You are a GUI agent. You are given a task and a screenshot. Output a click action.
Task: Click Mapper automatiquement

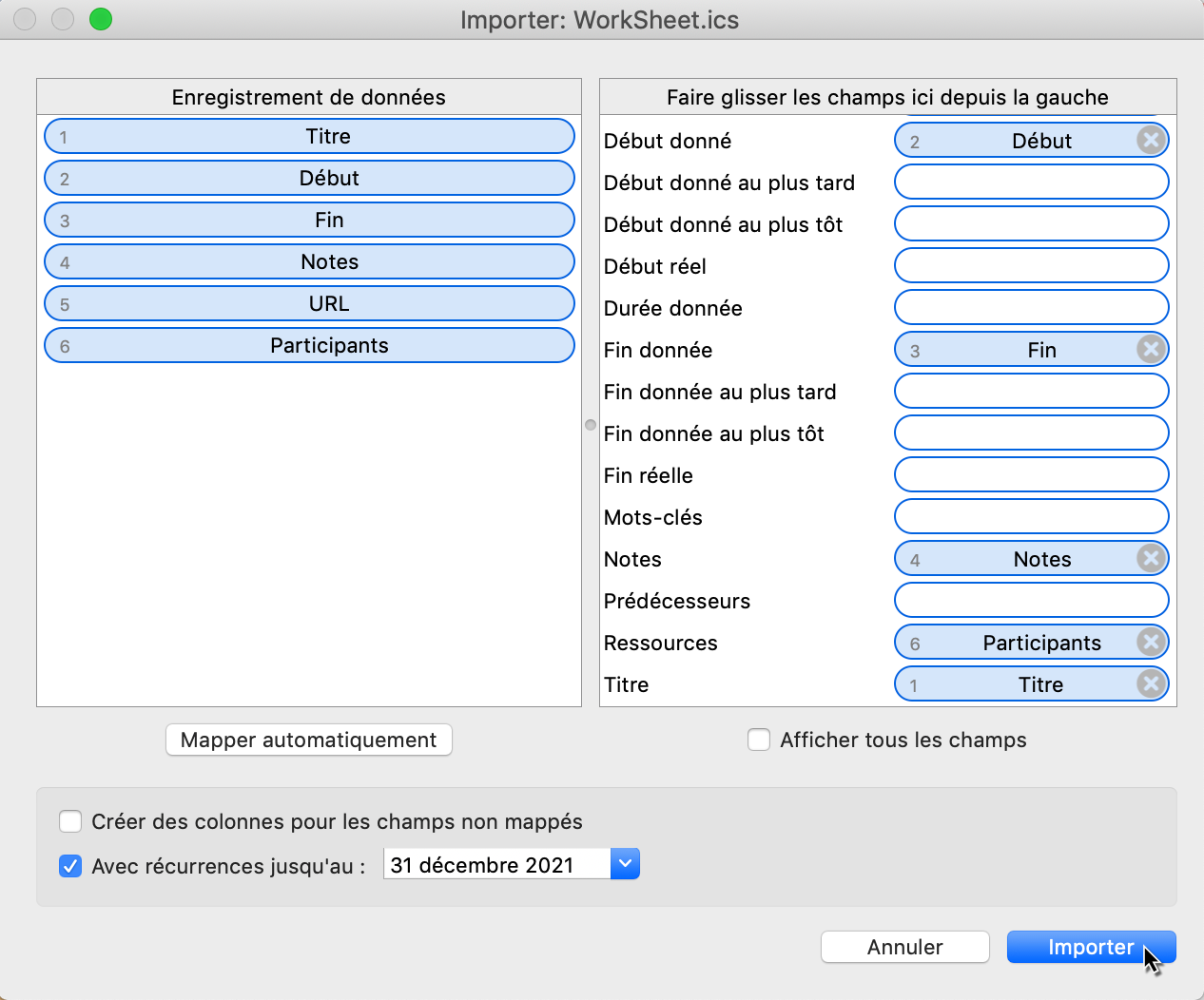[308, 740]
